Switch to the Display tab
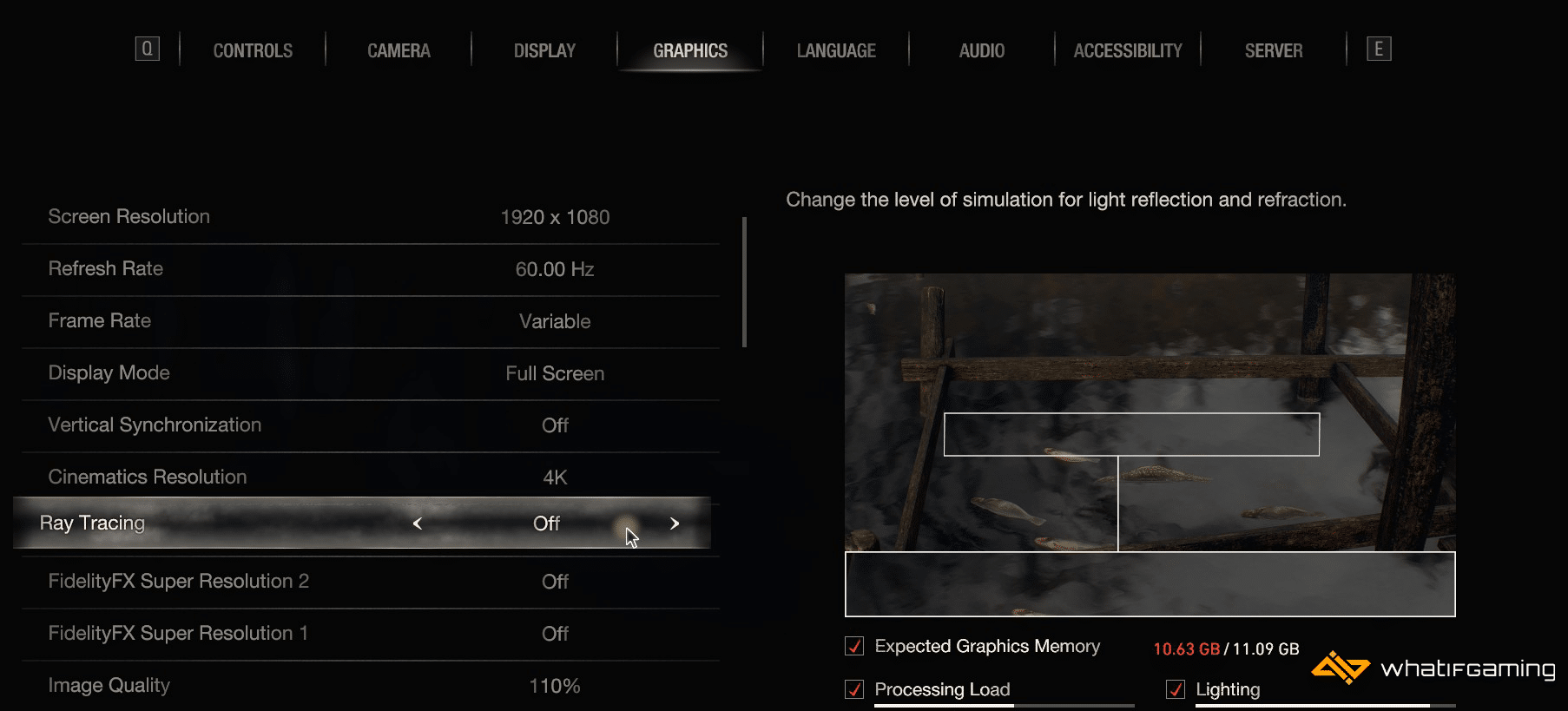 (544, 51)
